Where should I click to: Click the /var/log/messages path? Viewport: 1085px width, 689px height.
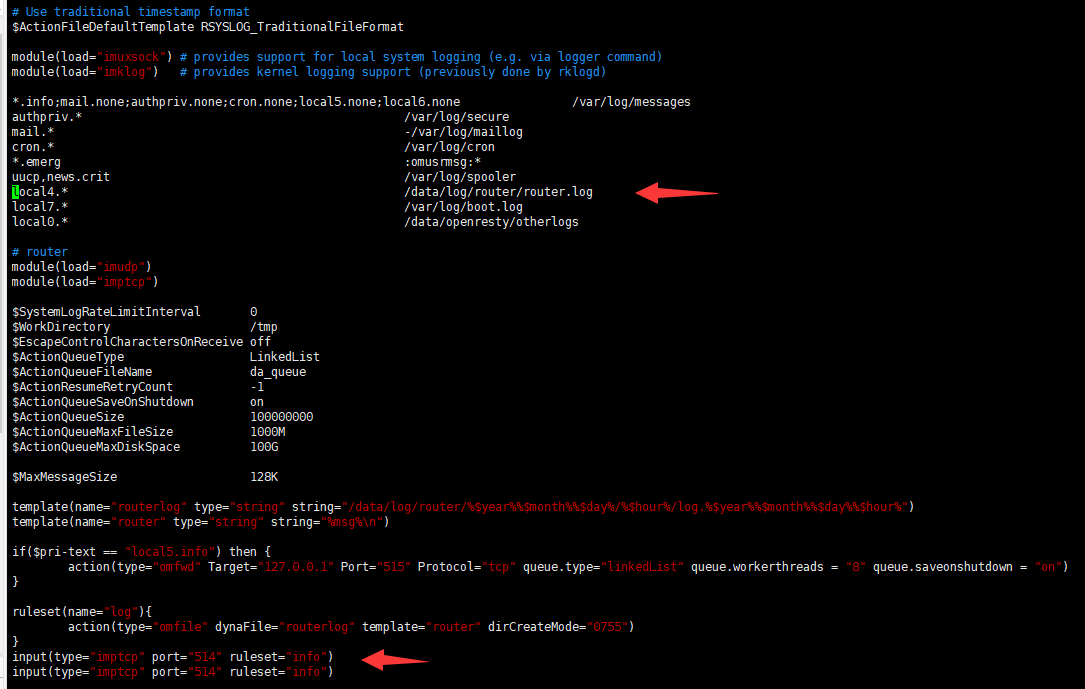pyautogui.click(x=631, y=102)
